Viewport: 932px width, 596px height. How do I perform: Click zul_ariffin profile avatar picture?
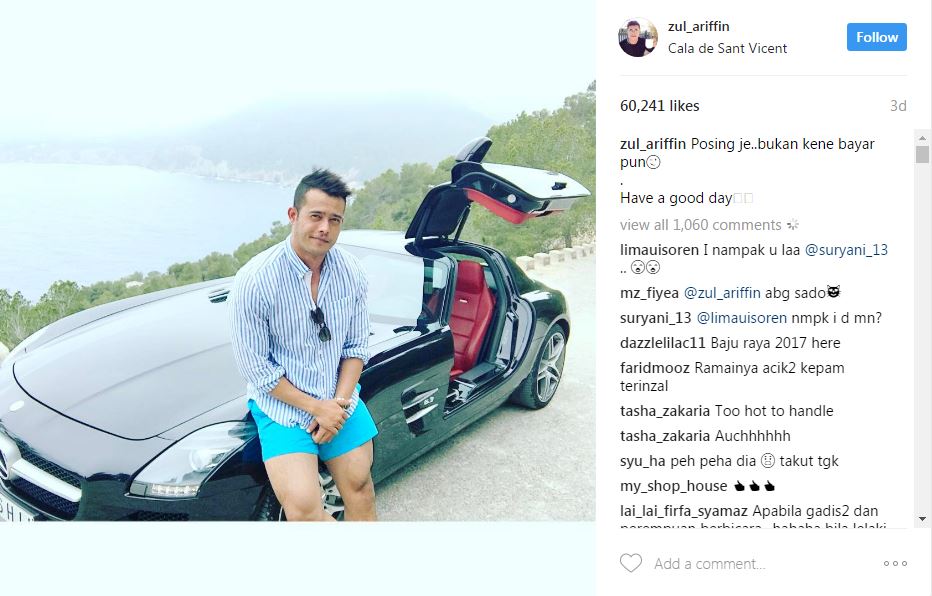tap(638, 37)
